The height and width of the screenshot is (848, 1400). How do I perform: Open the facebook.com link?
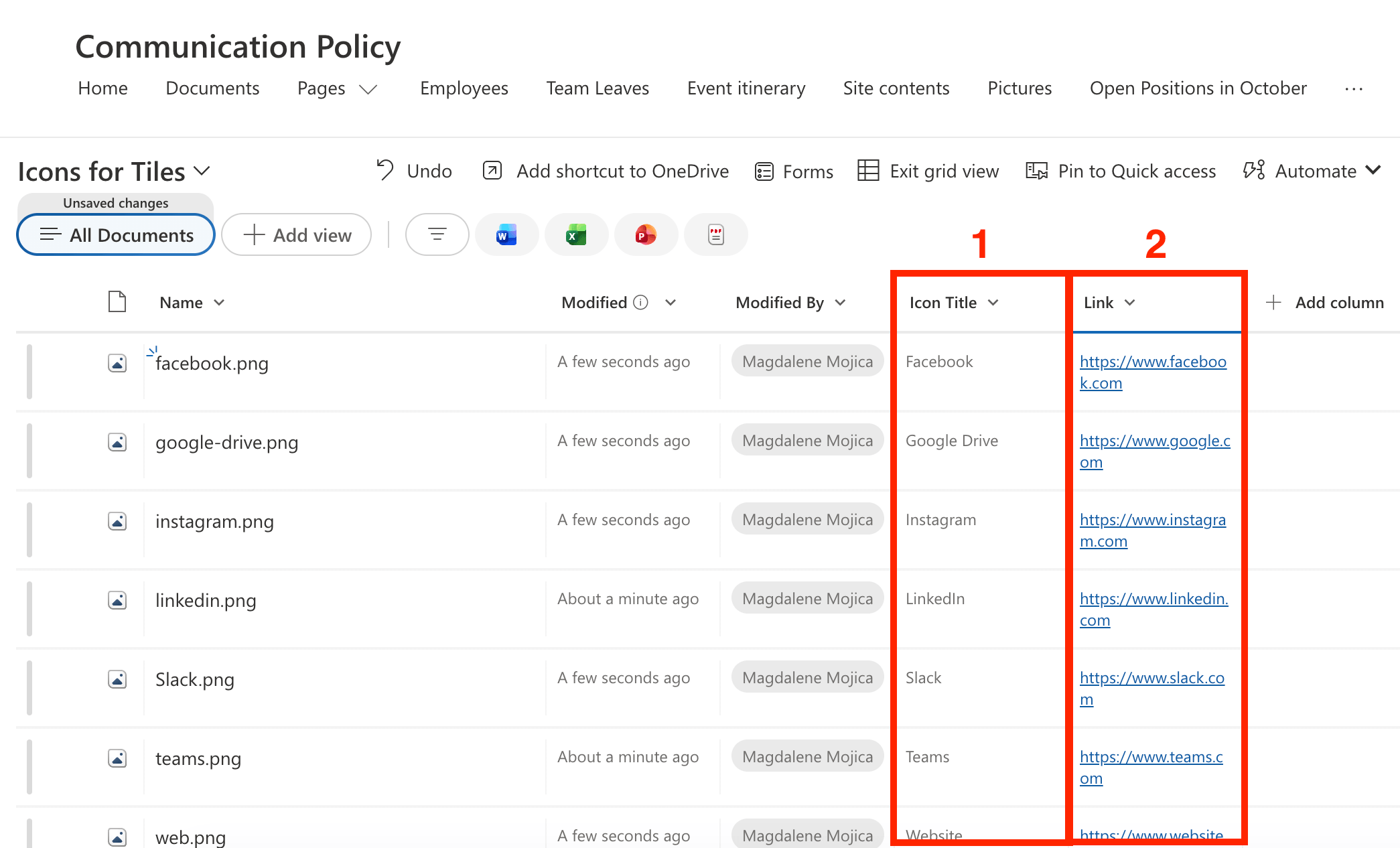tap(1153, 372)
